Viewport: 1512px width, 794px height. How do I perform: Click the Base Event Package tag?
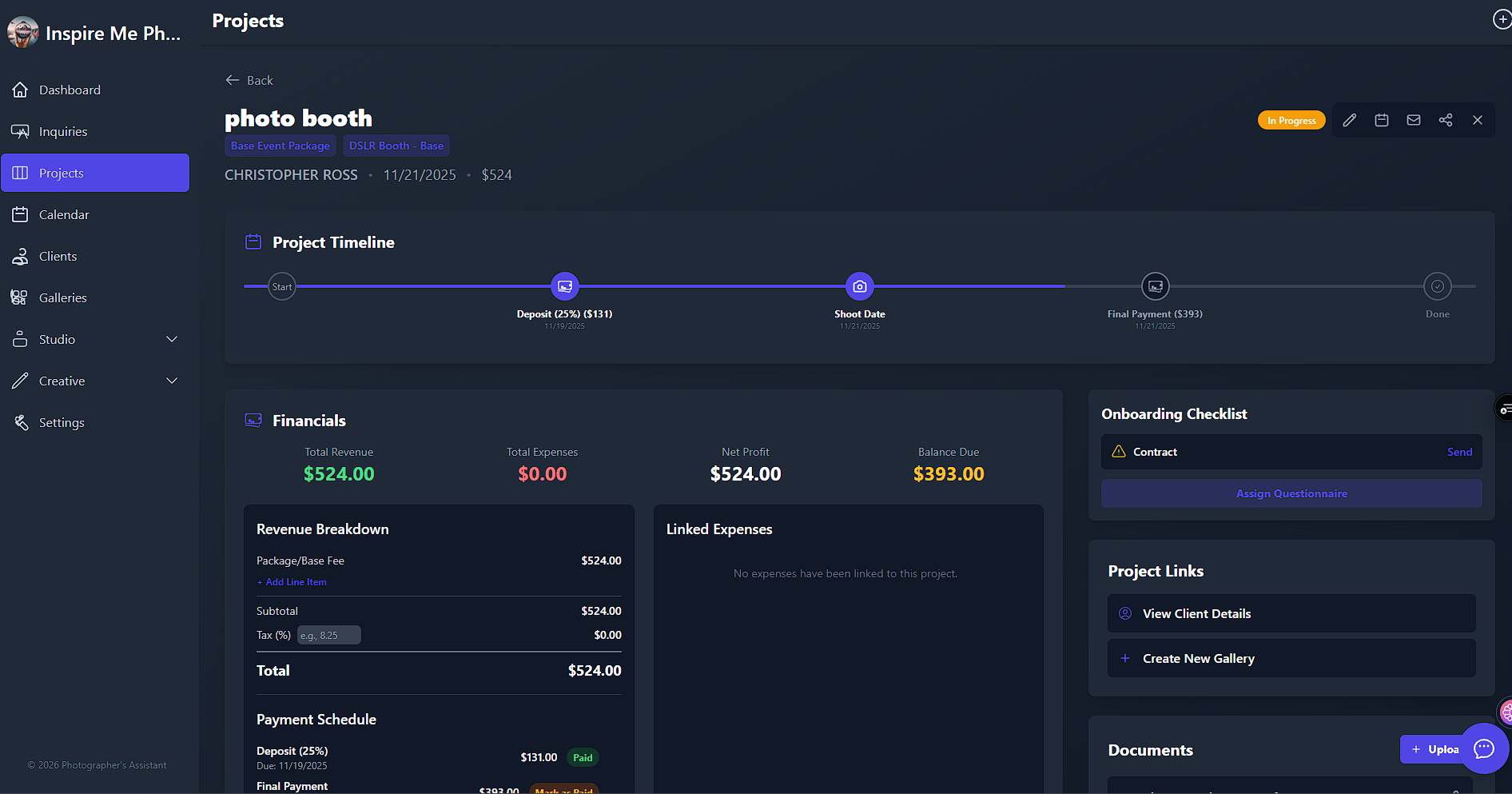point(281,146)
